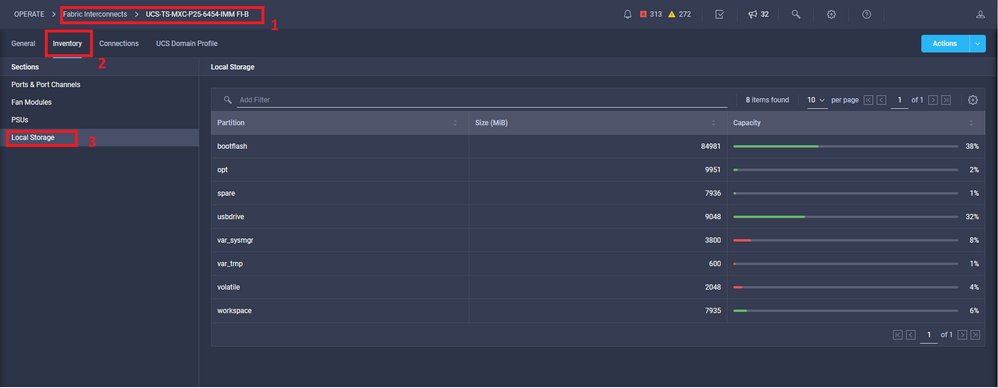Go to previous page in top pagination
Screen dimensions: 998x388
[x=882, y=100]
